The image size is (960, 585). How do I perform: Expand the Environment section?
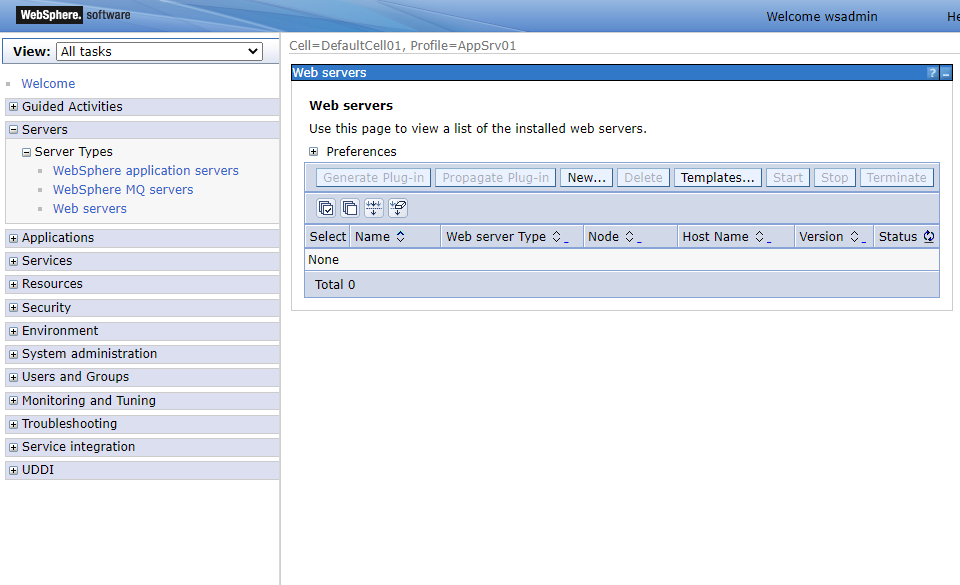[x=13, y=331]
